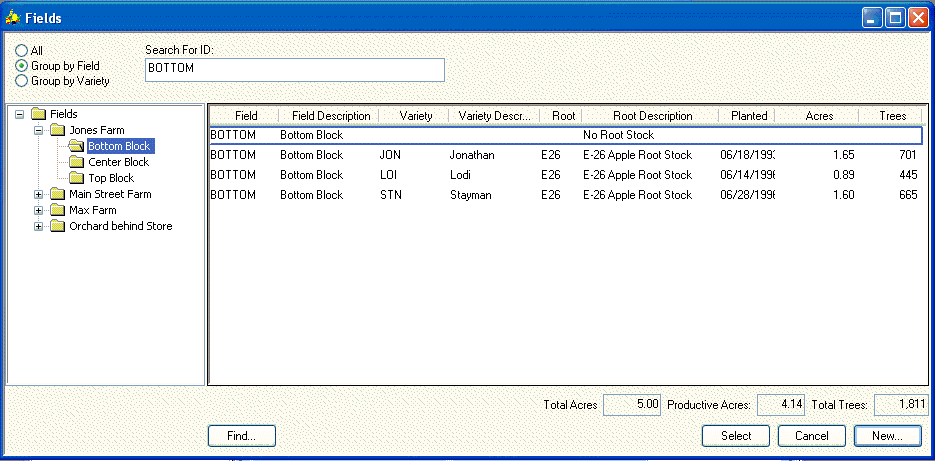Click Orchard behind Store folder icon
The width and height of the screenshot is (936, 462).
58,226
